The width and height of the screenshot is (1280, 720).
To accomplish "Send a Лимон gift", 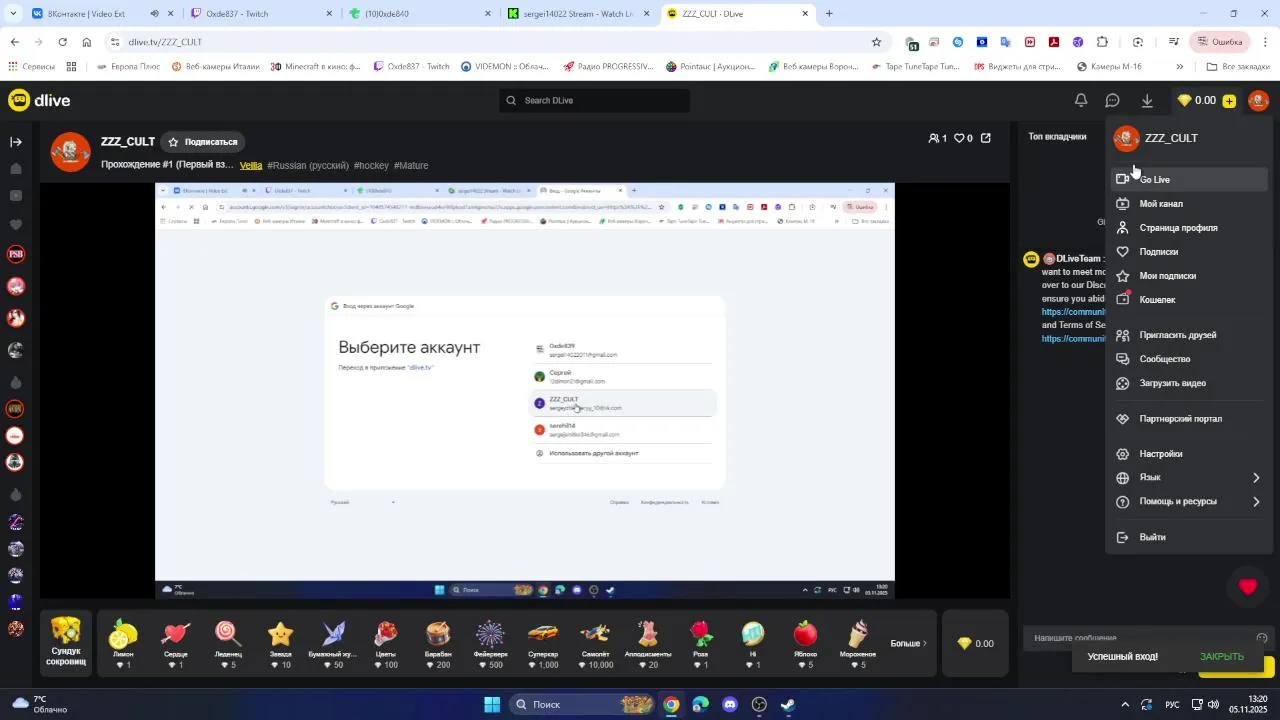I will 123,643.
